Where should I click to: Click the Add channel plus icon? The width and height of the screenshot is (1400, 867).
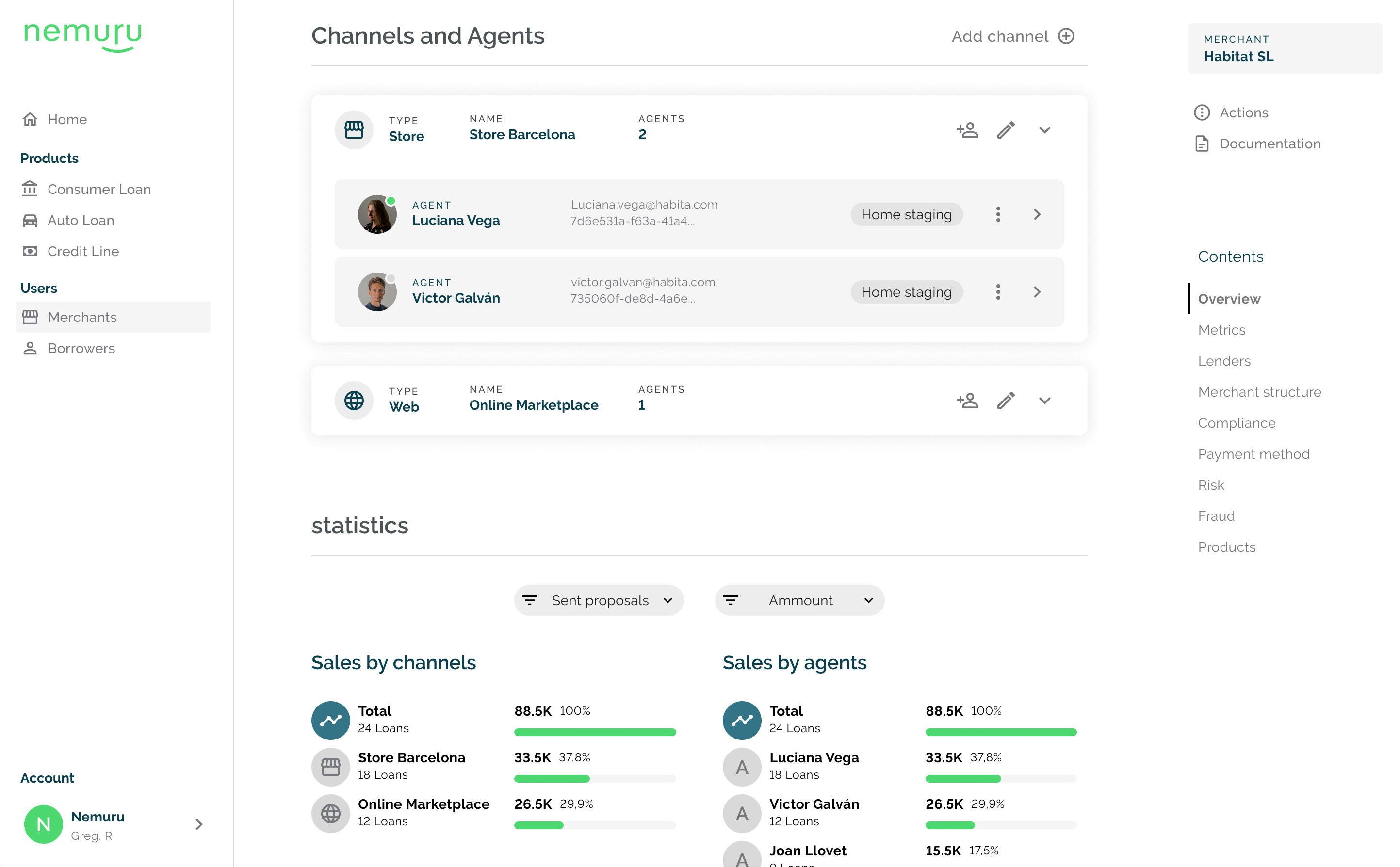pyautogui.click(x=1066, y=36)
